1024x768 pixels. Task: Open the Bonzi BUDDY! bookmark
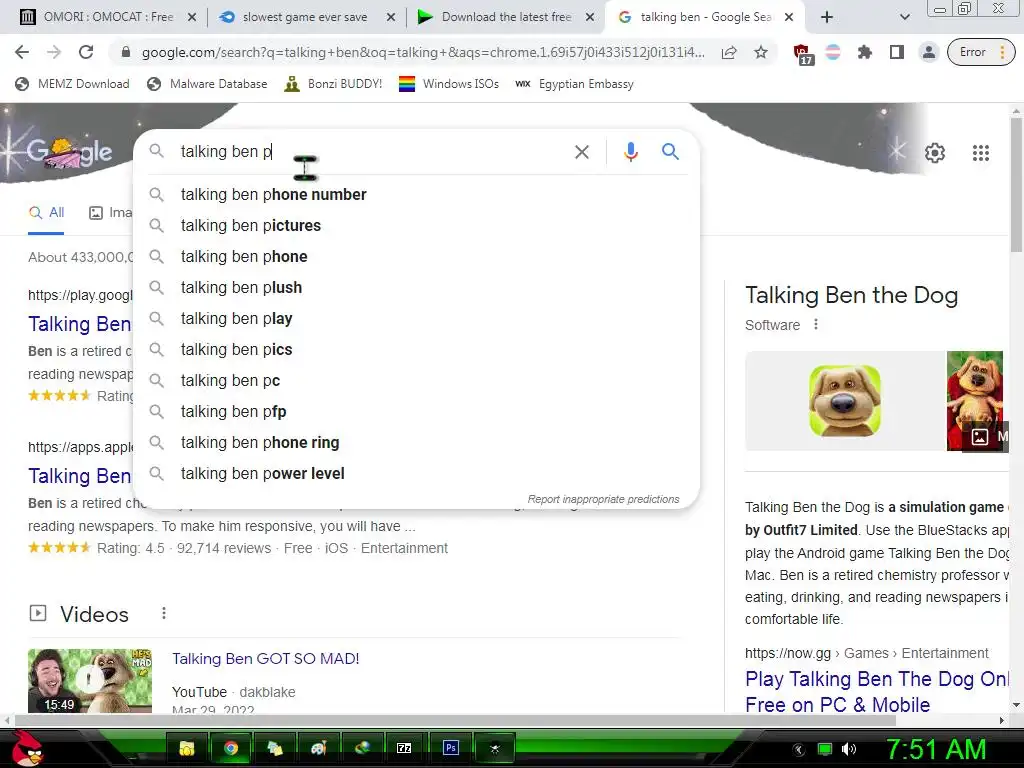(333, 84)
